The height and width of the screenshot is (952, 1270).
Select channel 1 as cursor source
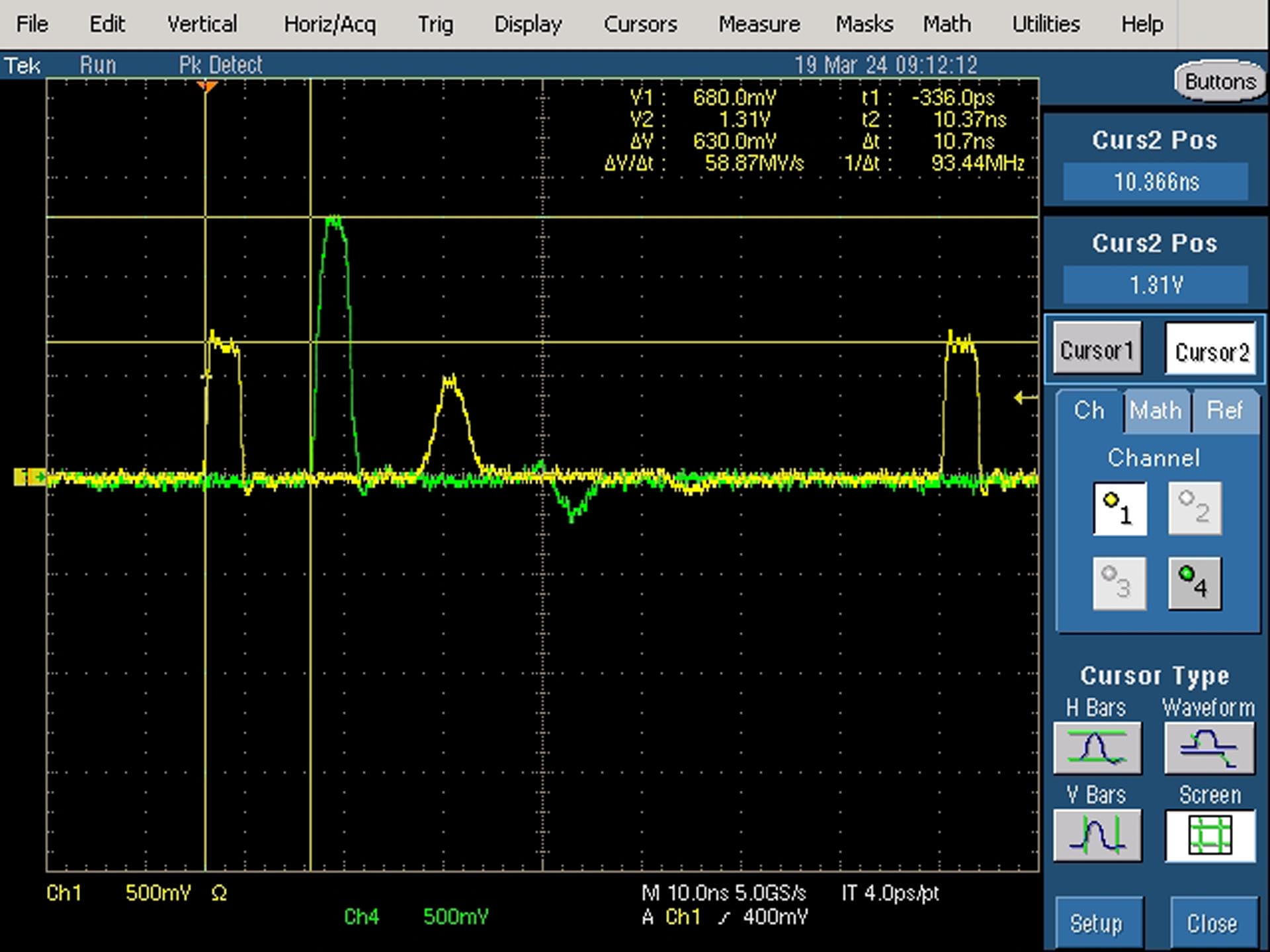1120,508
